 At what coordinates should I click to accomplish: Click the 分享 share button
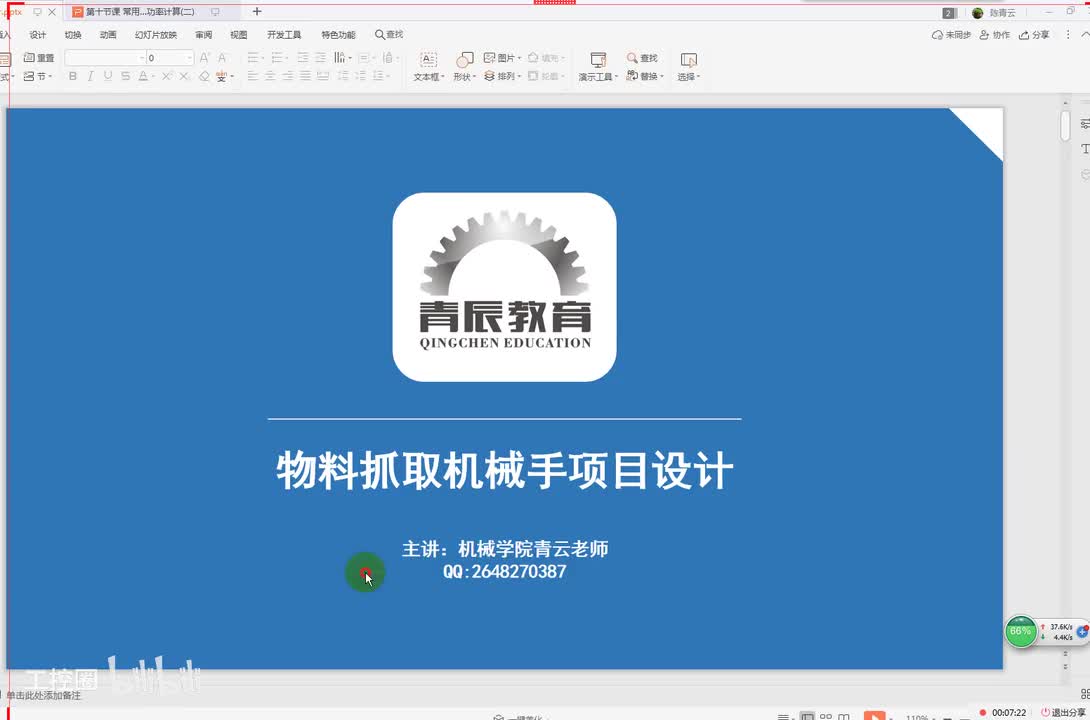click(1034, 35)
